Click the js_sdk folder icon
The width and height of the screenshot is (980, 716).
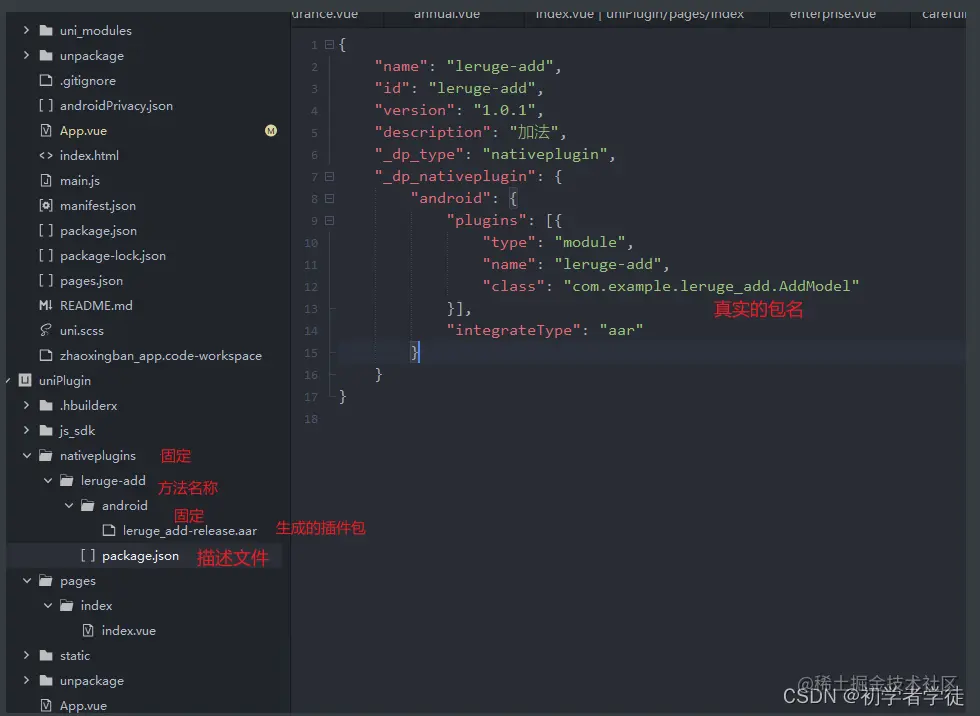(46, 430)
